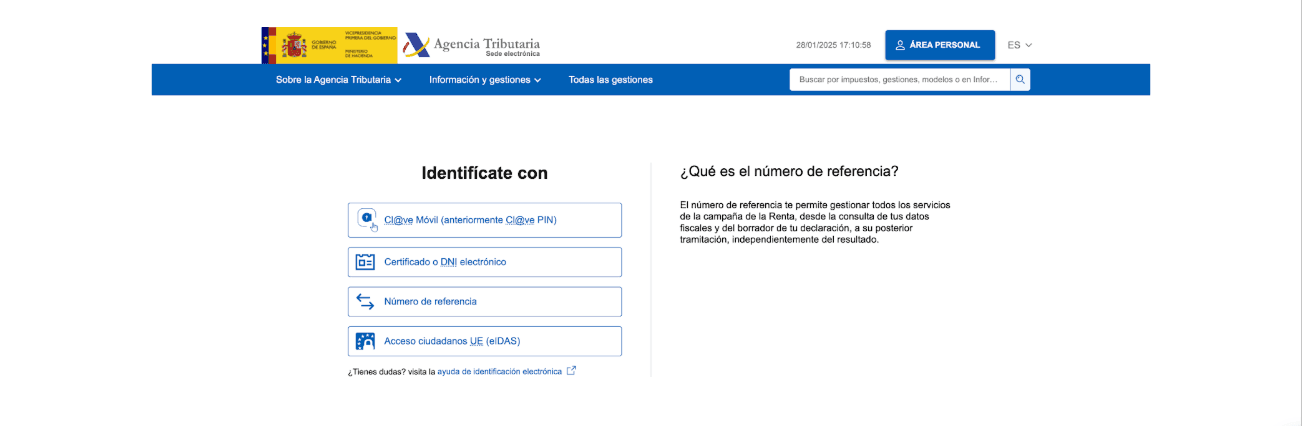The image size is (1302, 426).
Task: Expand the ES language selector
Action: [x=1019, y=45]
